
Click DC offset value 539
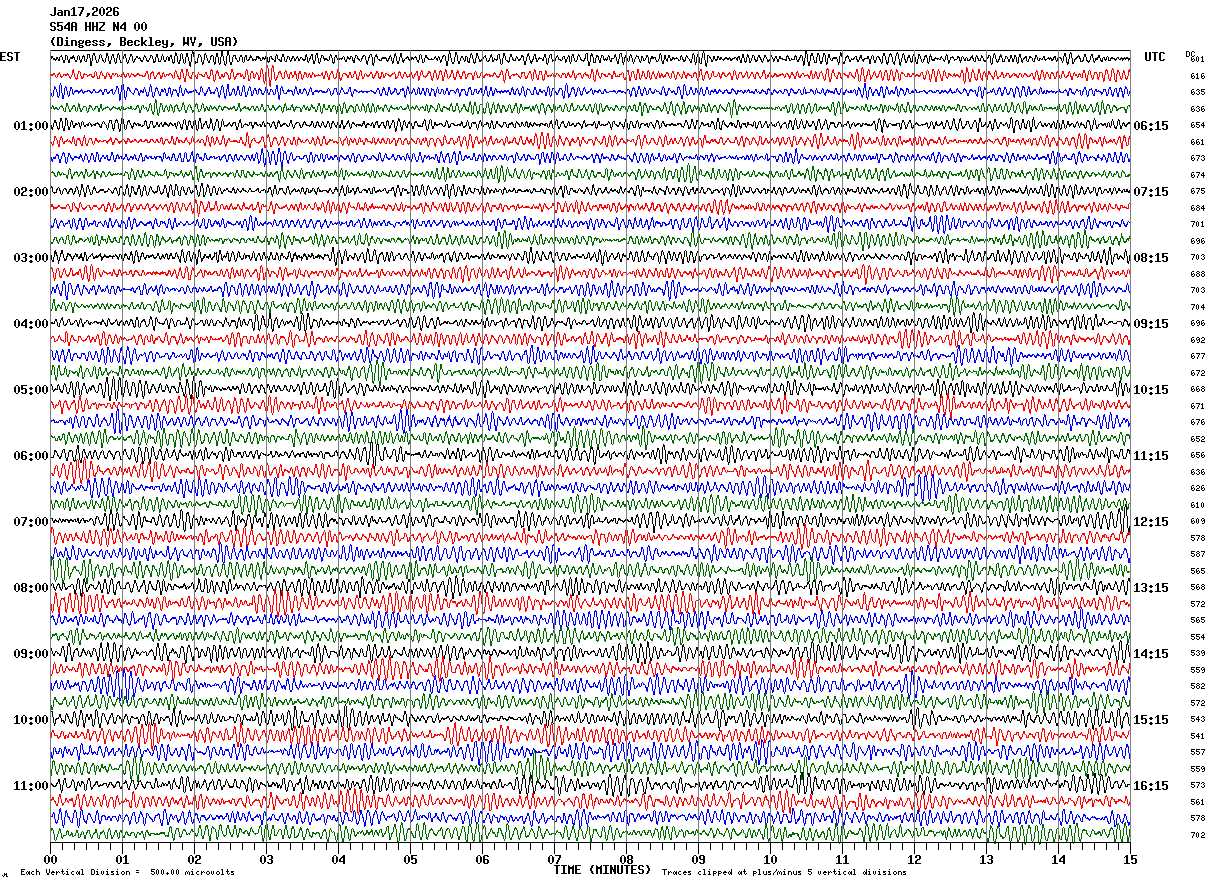click(1198, 653)
